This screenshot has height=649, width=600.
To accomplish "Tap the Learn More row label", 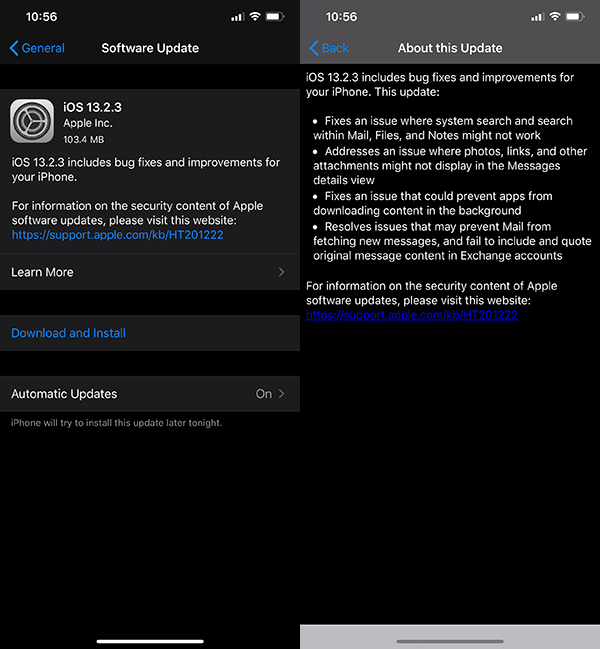I will click(42, 272).
